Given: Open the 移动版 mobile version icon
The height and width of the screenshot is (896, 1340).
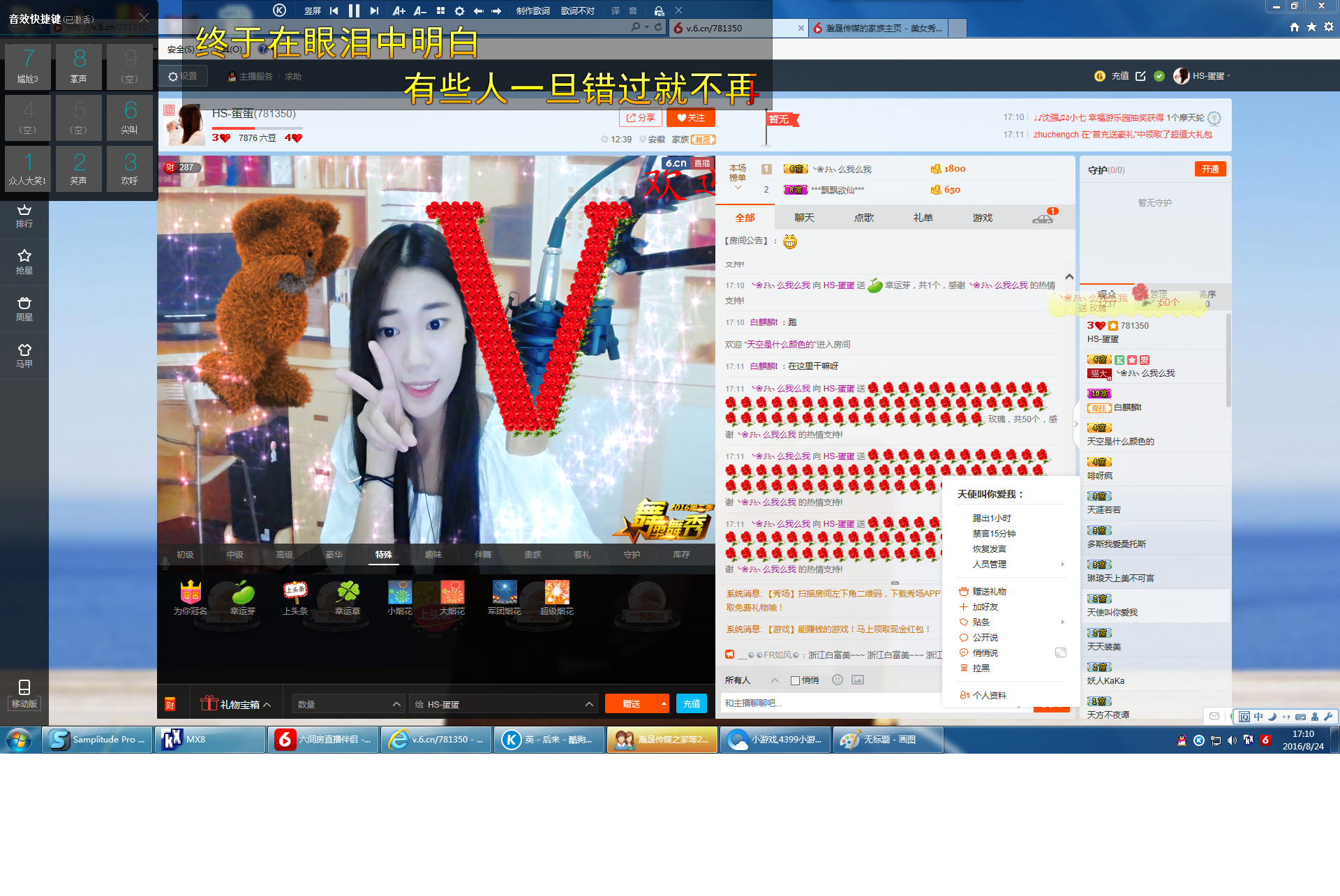Looking at the screenshot, I should (x=24, y=694).
